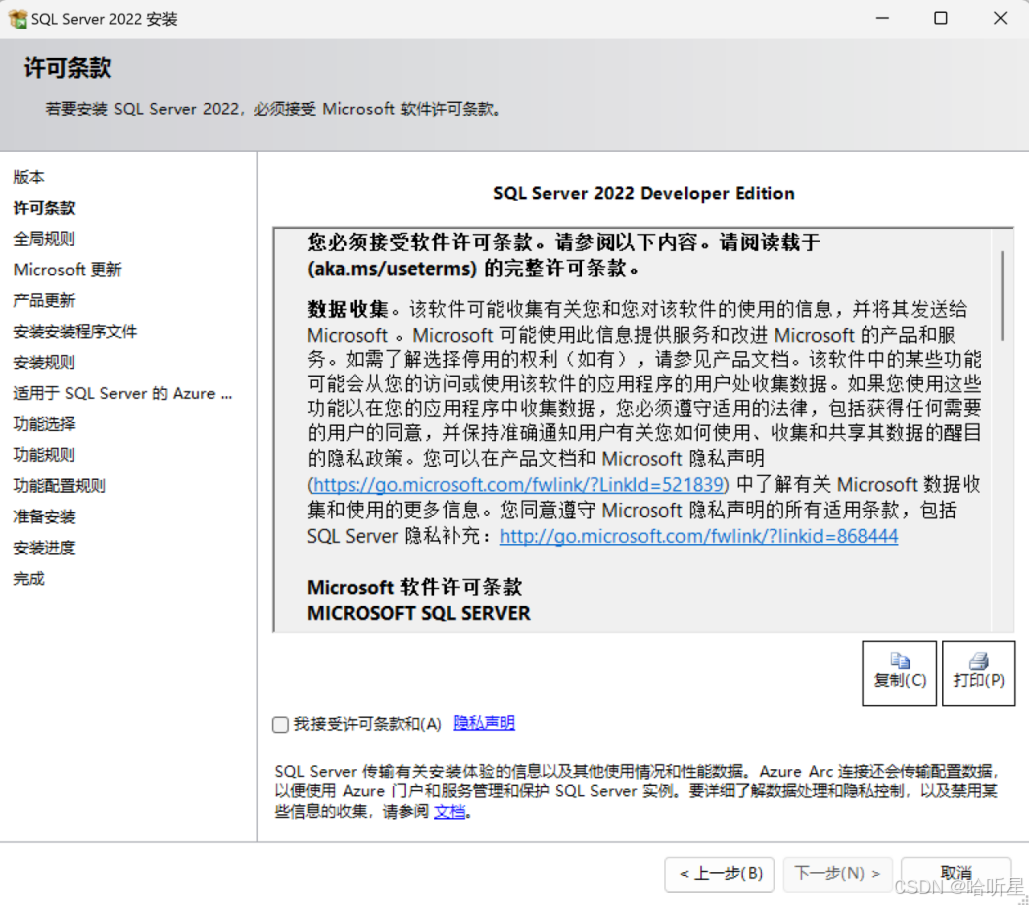Close the SQL Server 2022 安装 window

pos(1000,18)
